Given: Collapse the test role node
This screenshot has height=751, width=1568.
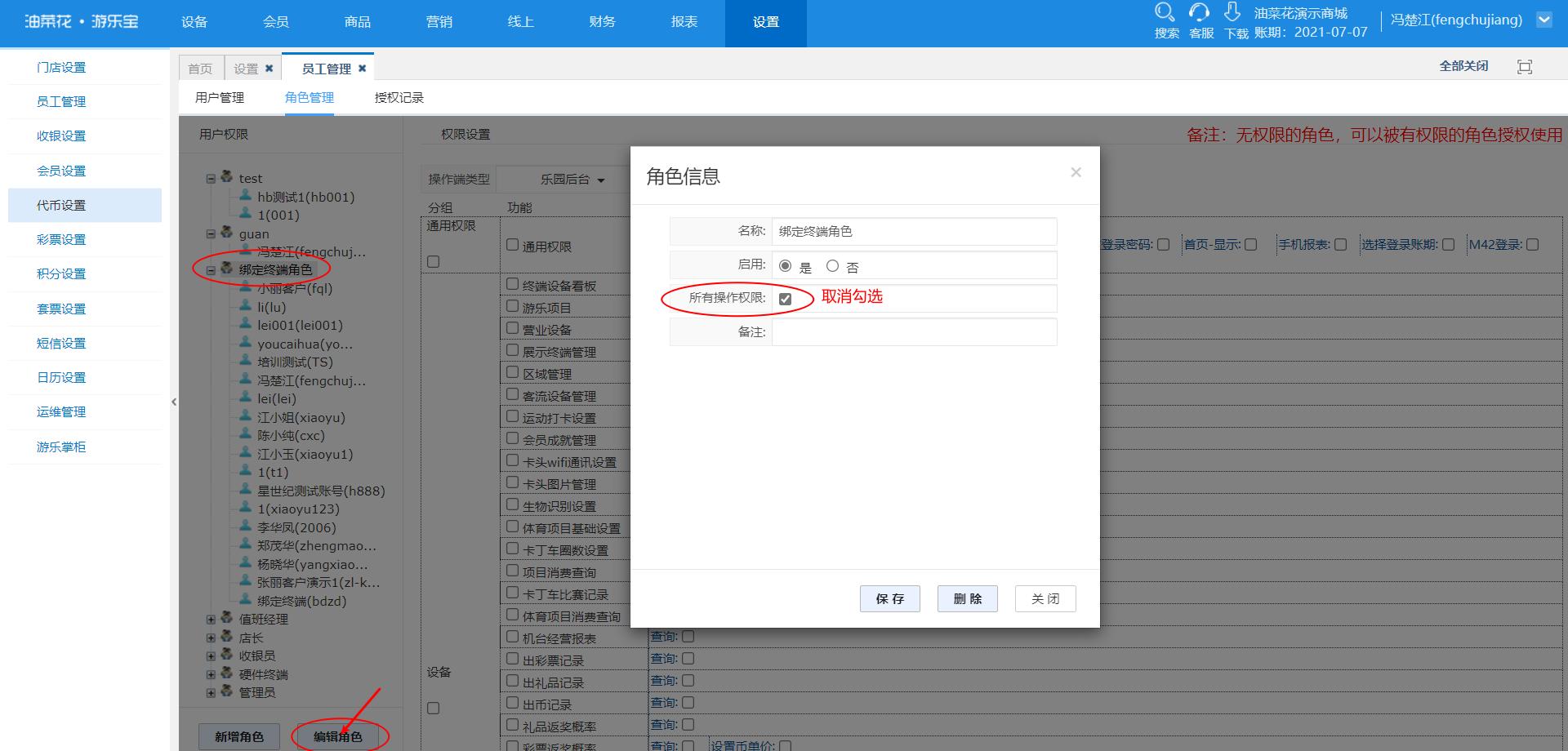Looking at the screenshot, I should [x=211, y=178].
